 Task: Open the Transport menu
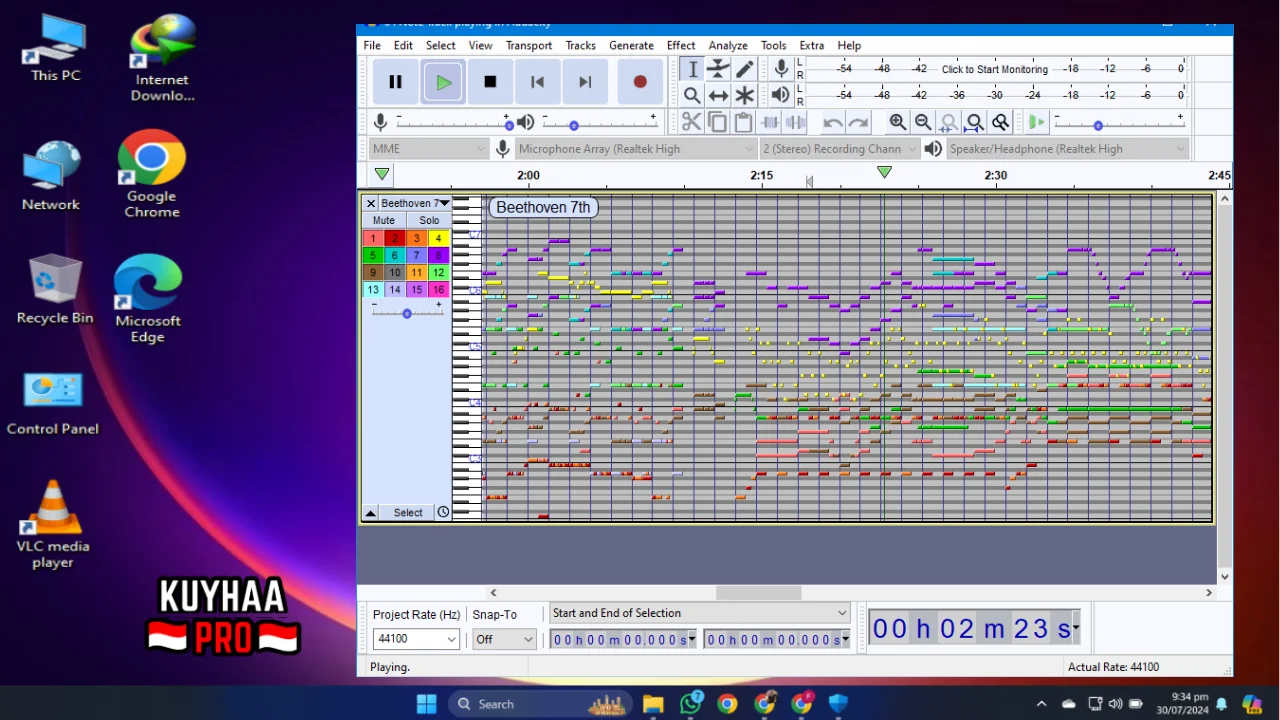point(529,45)
